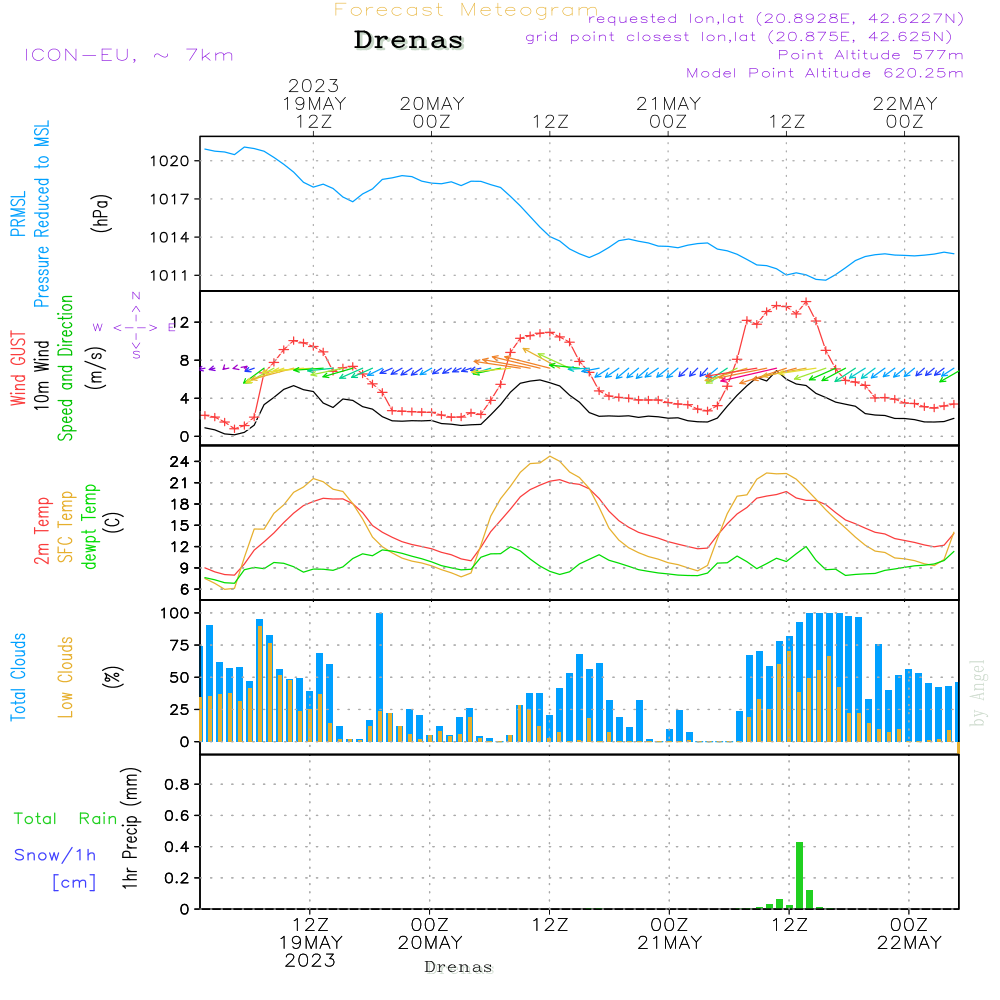Click the blue "Total Clouds" label
1000x1000 pixels.
pos(18,677)
